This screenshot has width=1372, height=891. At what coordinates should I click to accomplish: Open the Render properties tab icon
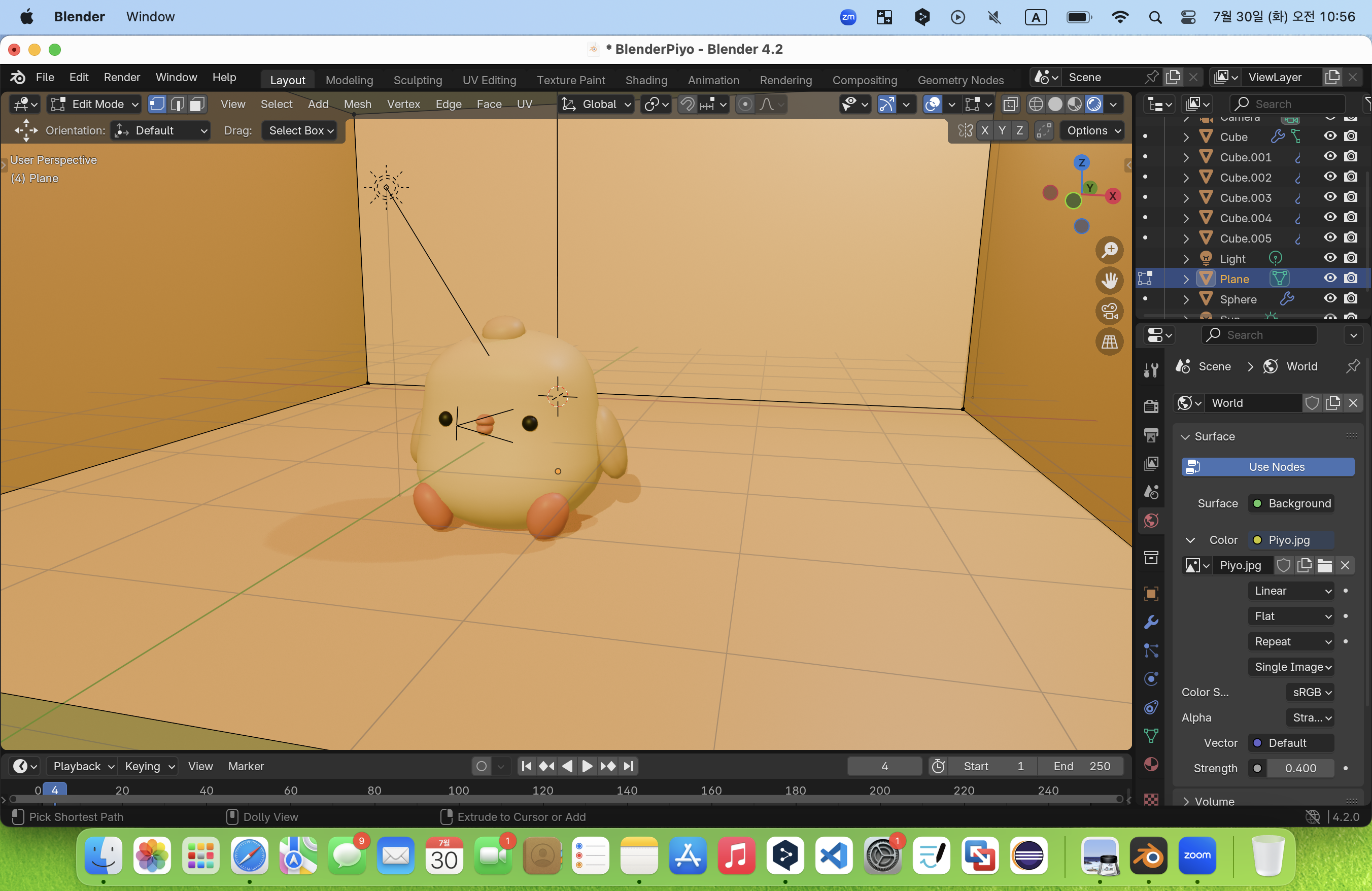pos(1151,406)
